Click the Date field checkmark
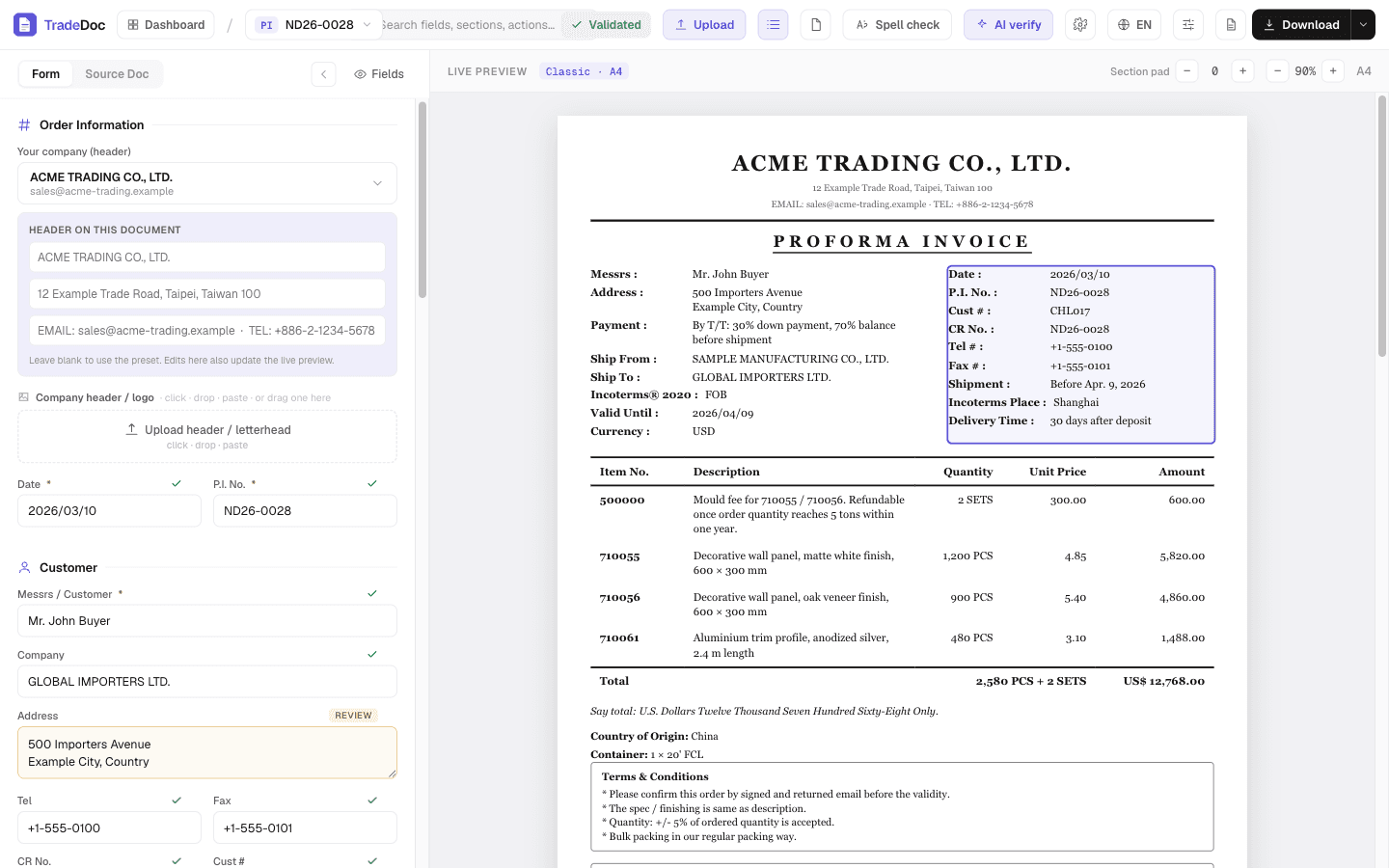This screenshot has height=868, width=1389. point(177,484)
